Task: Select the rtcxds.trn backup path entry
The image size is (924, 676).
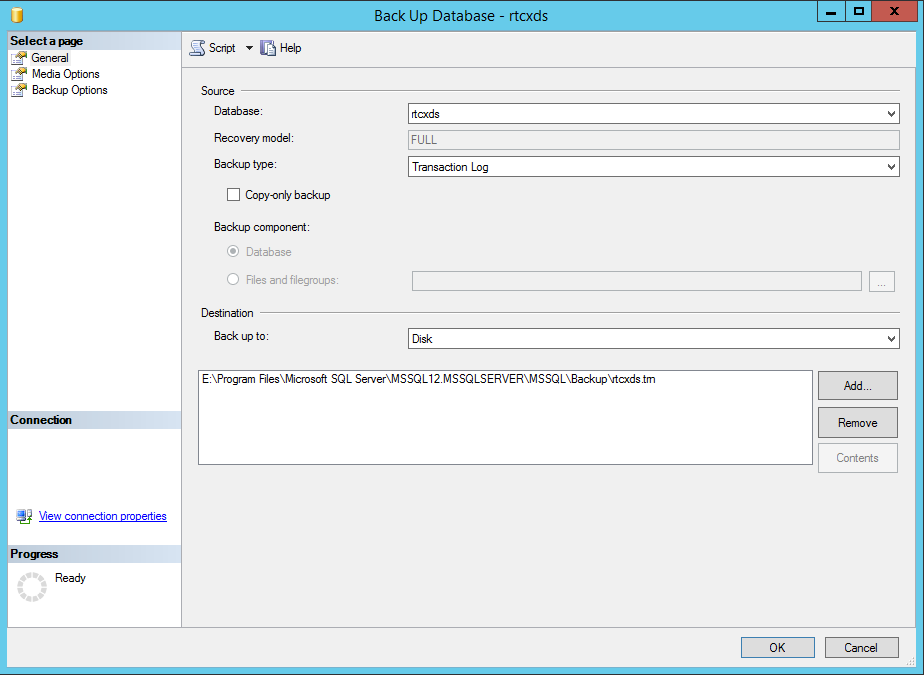Action: pyautogui.click(x=428, y=380)
